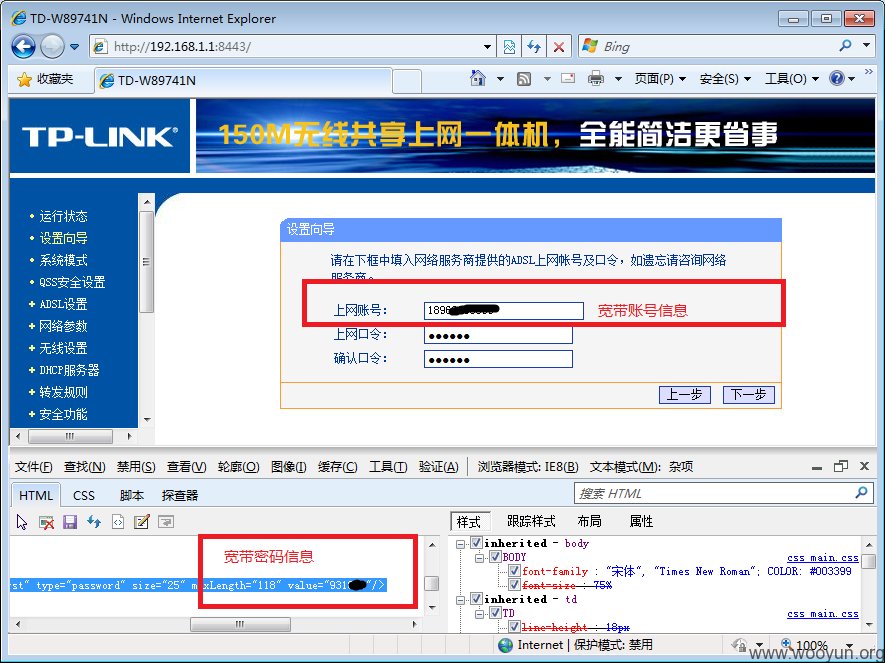This screenshot has height=663, width=885.
Task: Switch to the 探查器 tab
Action: (180, 495)
